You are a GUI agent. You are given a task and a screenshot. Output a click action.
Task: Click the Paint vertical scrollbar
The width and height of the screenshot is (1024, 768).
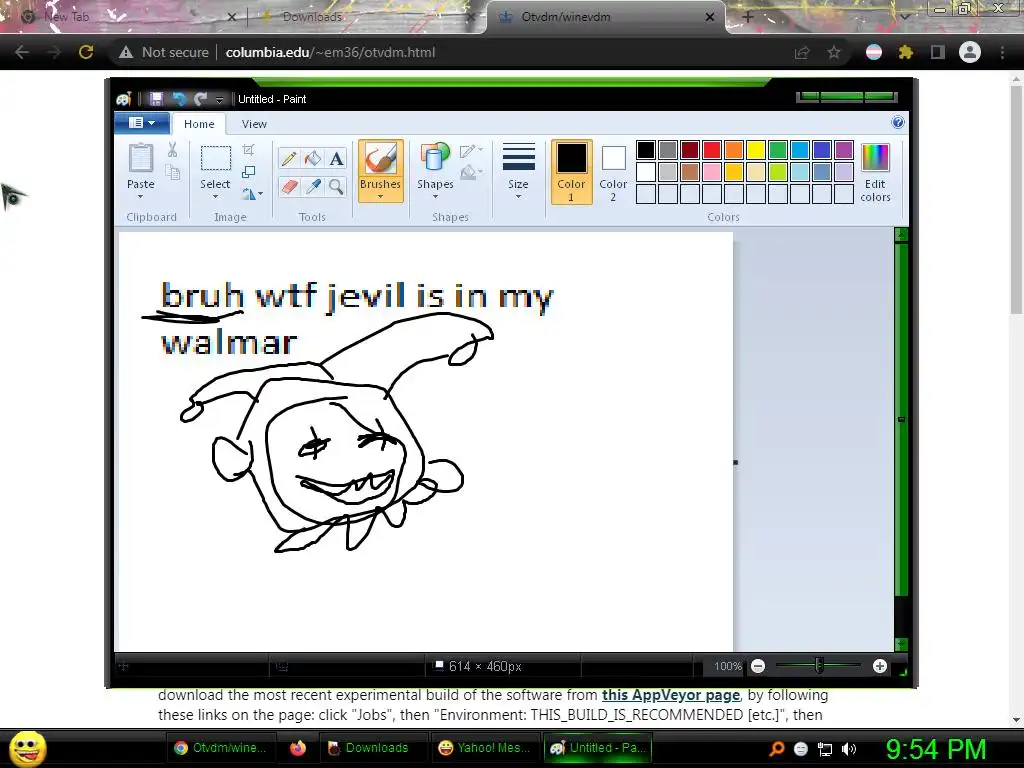[901, 439]
